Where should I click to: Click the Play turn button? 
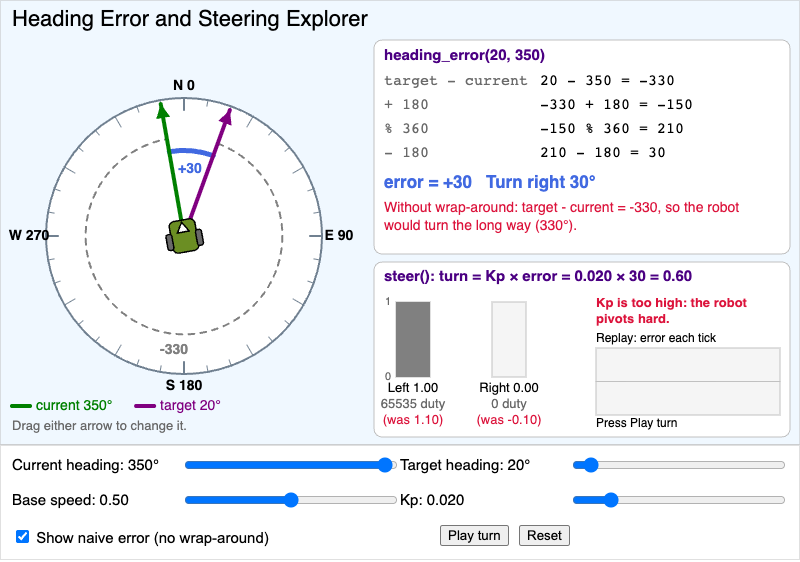[x=474, y=535]
